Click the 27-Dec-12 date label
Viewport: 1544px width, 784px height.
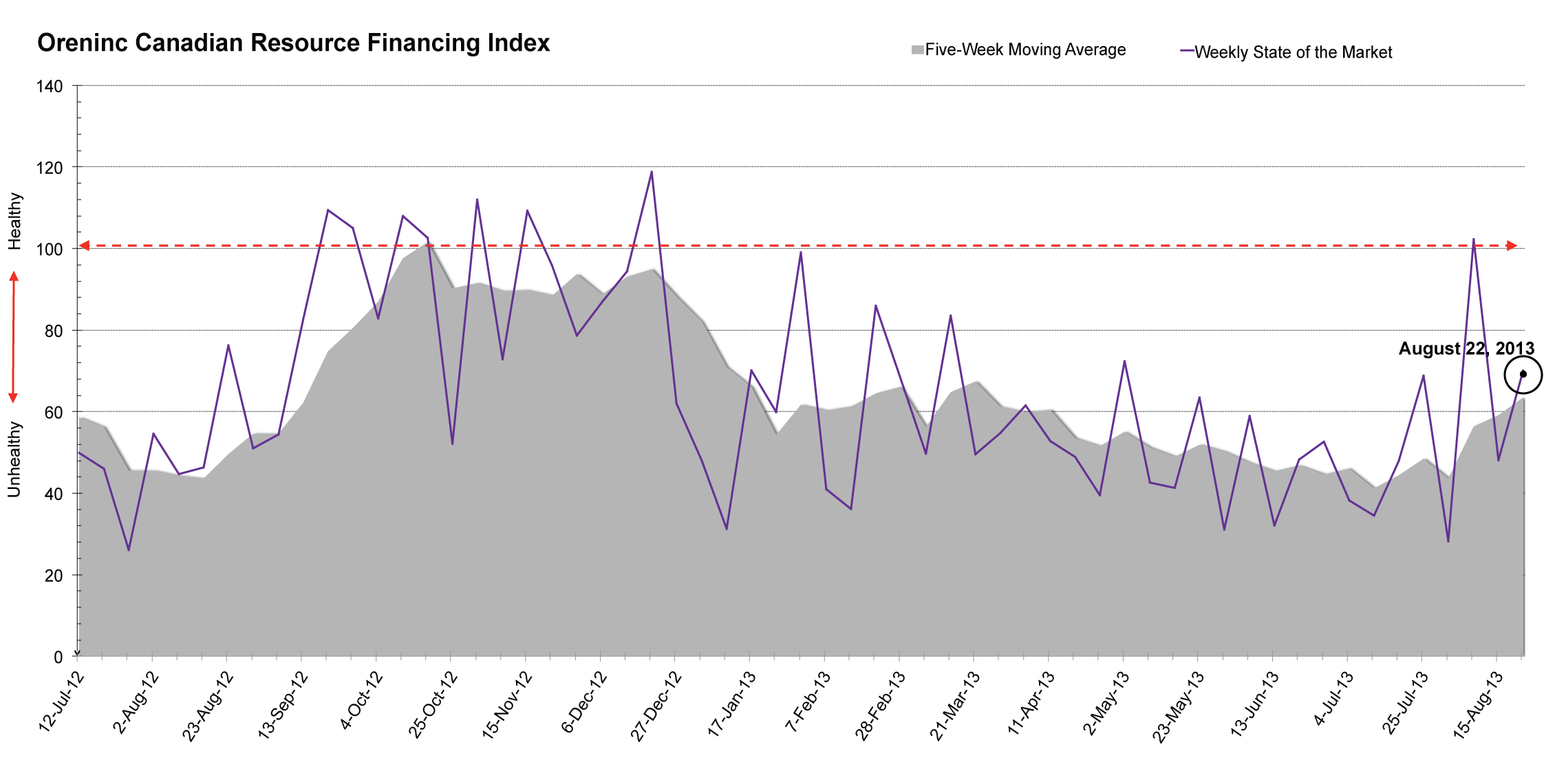point(656,706)
